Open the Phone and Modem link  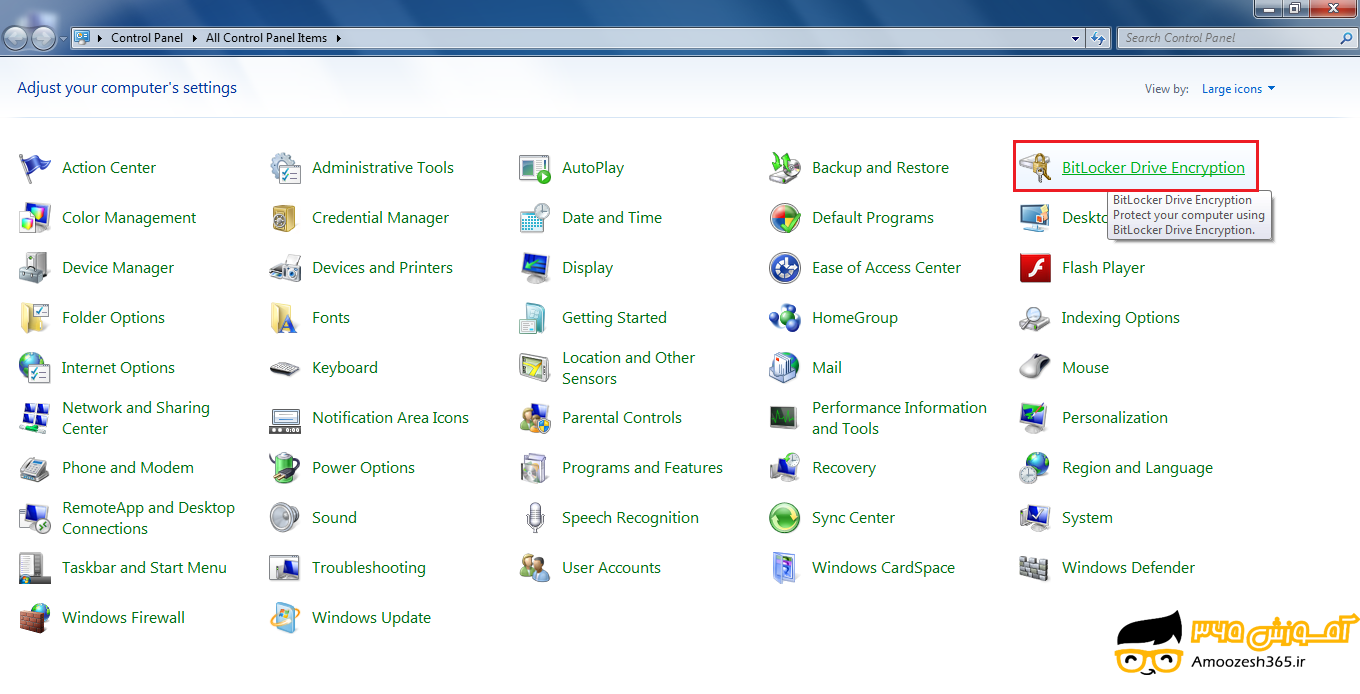[128, 468]
